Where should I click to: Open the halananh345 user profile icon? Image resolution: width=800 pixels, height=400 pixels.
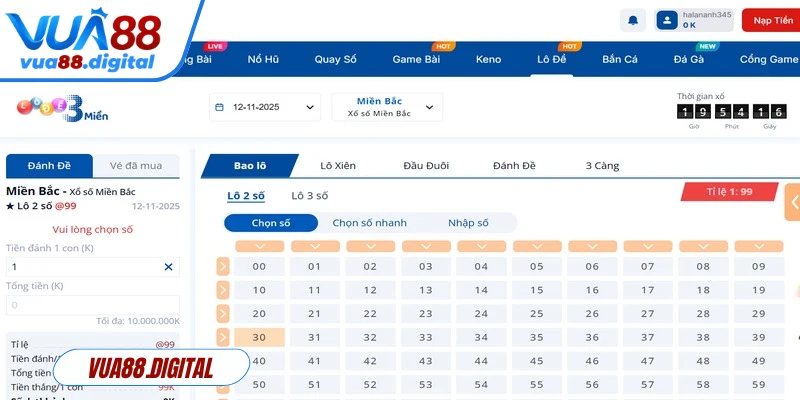click(667, 20)
